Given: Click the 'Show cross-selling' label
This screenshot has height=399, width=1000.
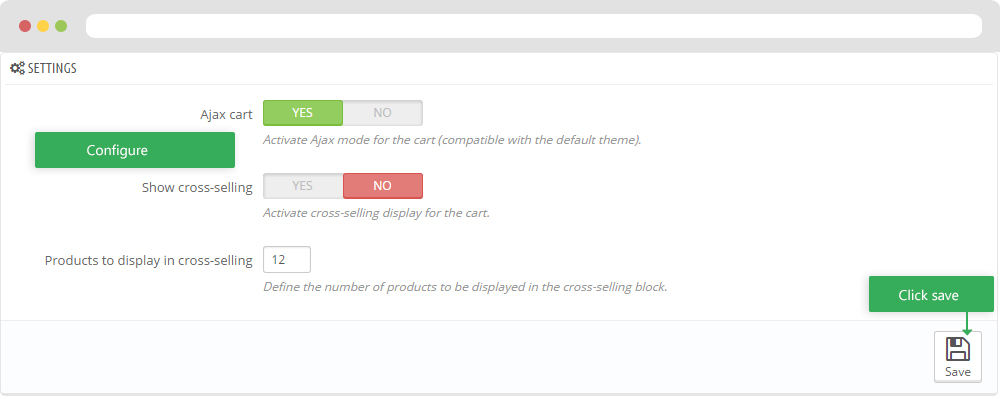Looking at the screenshot, I should [197, 188].
